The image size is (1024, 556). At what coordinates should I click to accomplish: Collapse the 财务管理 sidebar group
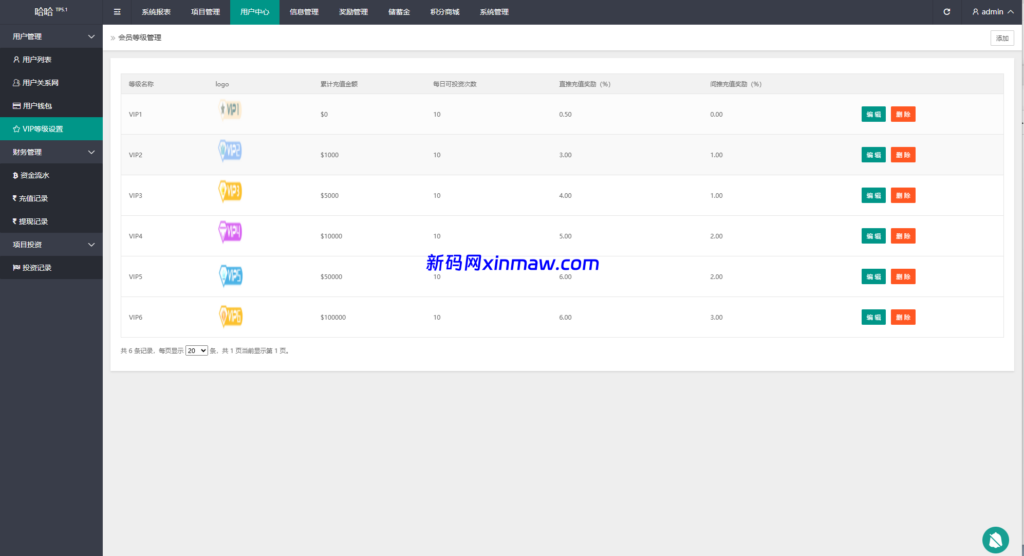click(x=51, y=152)
